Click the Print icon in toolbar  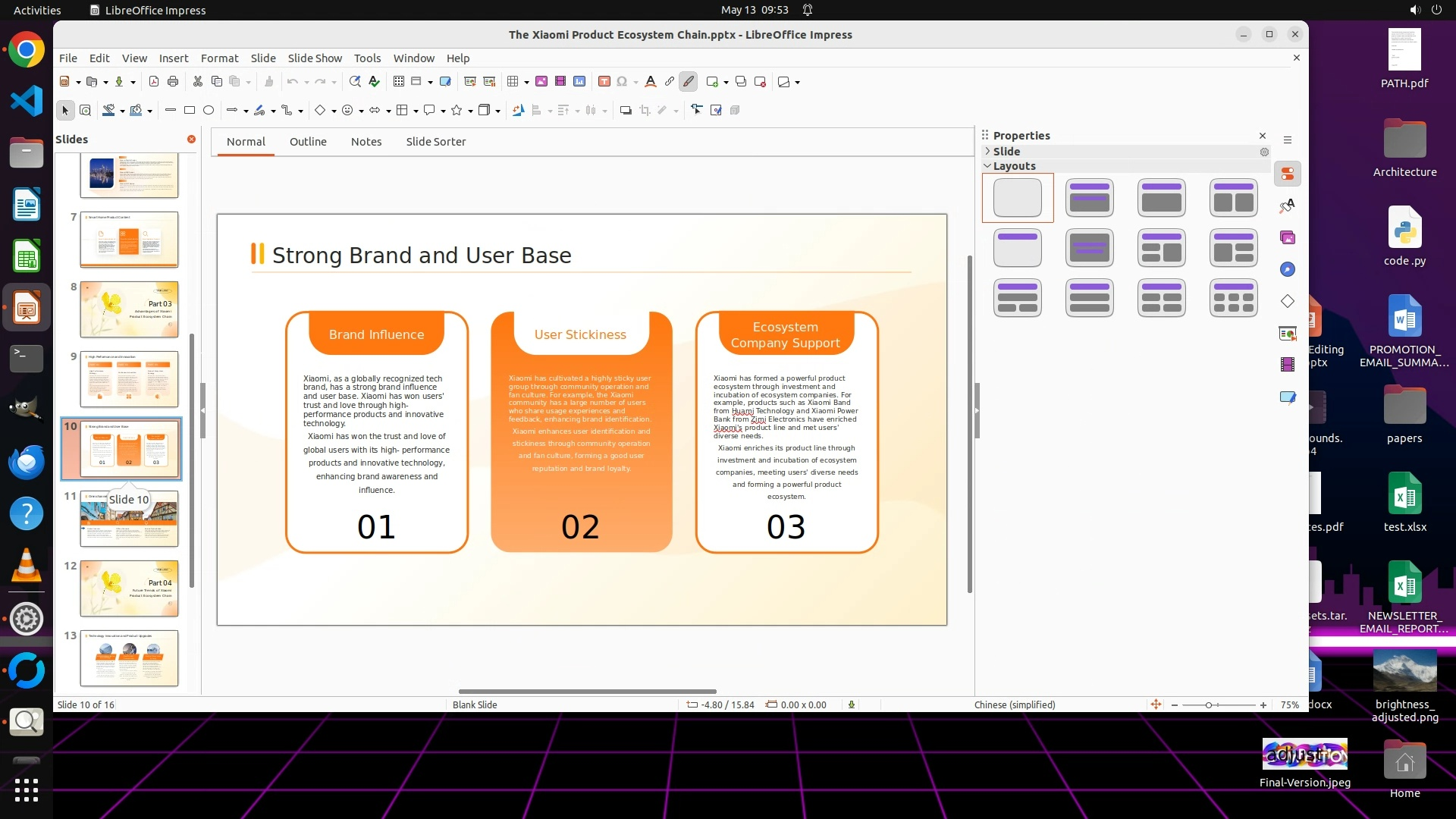(173, 82)
